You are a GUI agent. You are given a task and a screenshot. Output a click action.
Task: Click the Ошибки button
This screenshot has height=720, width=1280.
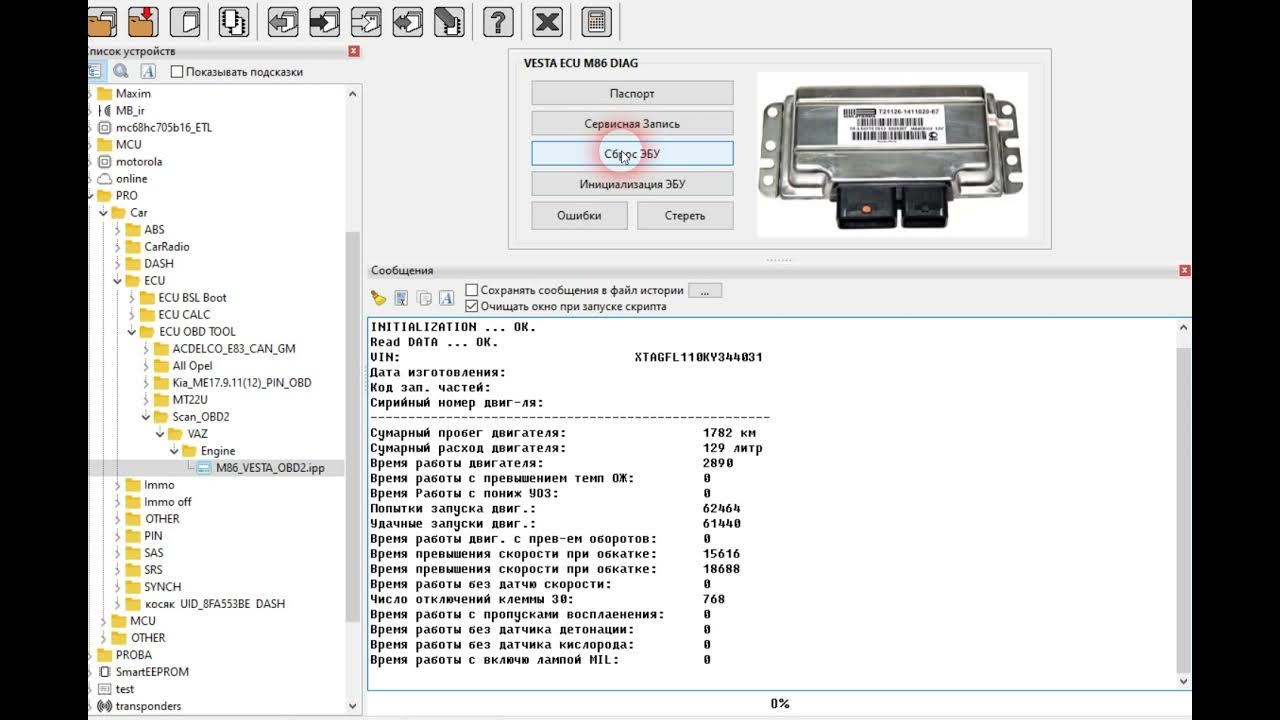click(x=579, y=215)
